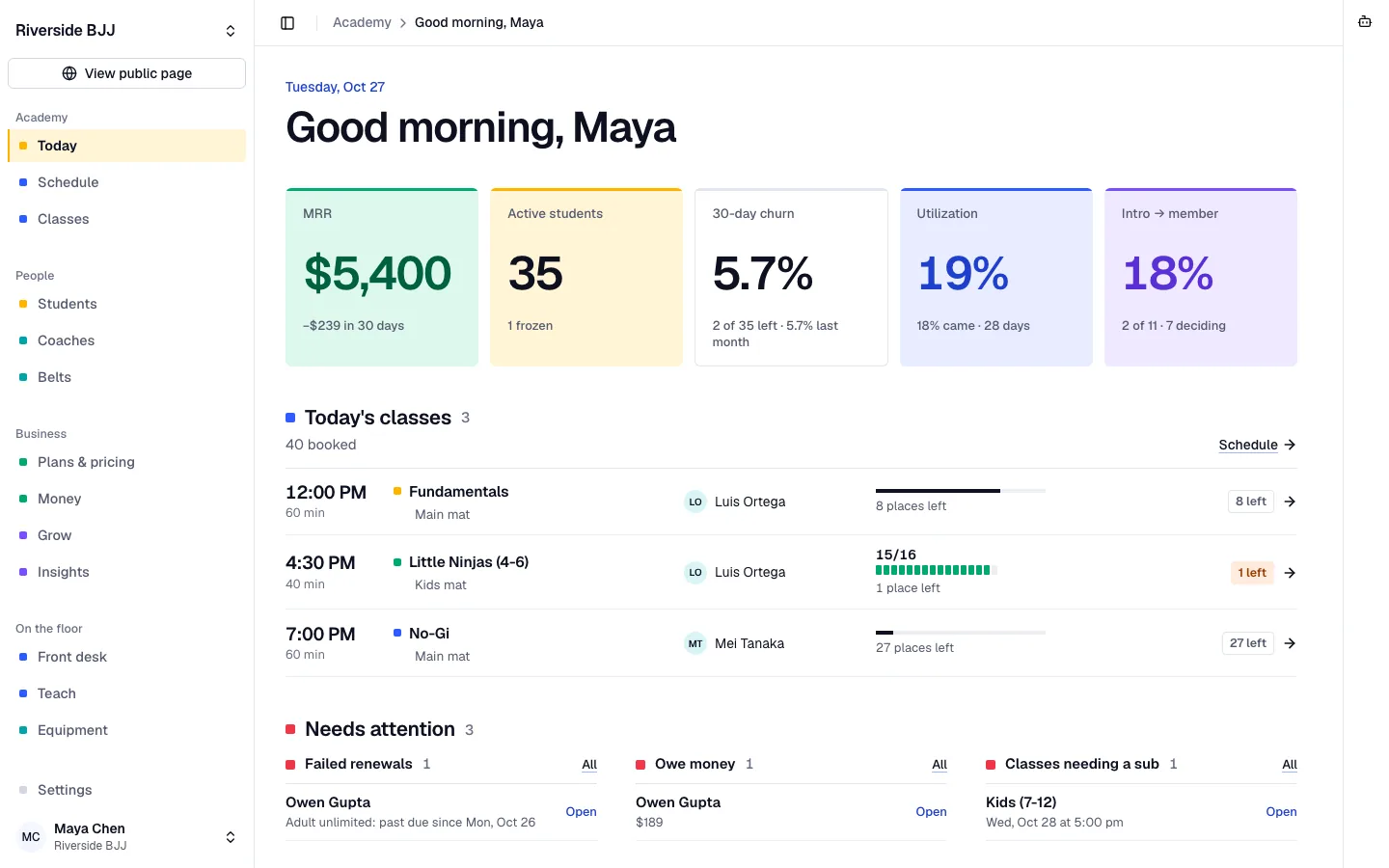Open Owen Gupta's failed renewal
Screen dimensions: 1389x868
click(581, 812)
